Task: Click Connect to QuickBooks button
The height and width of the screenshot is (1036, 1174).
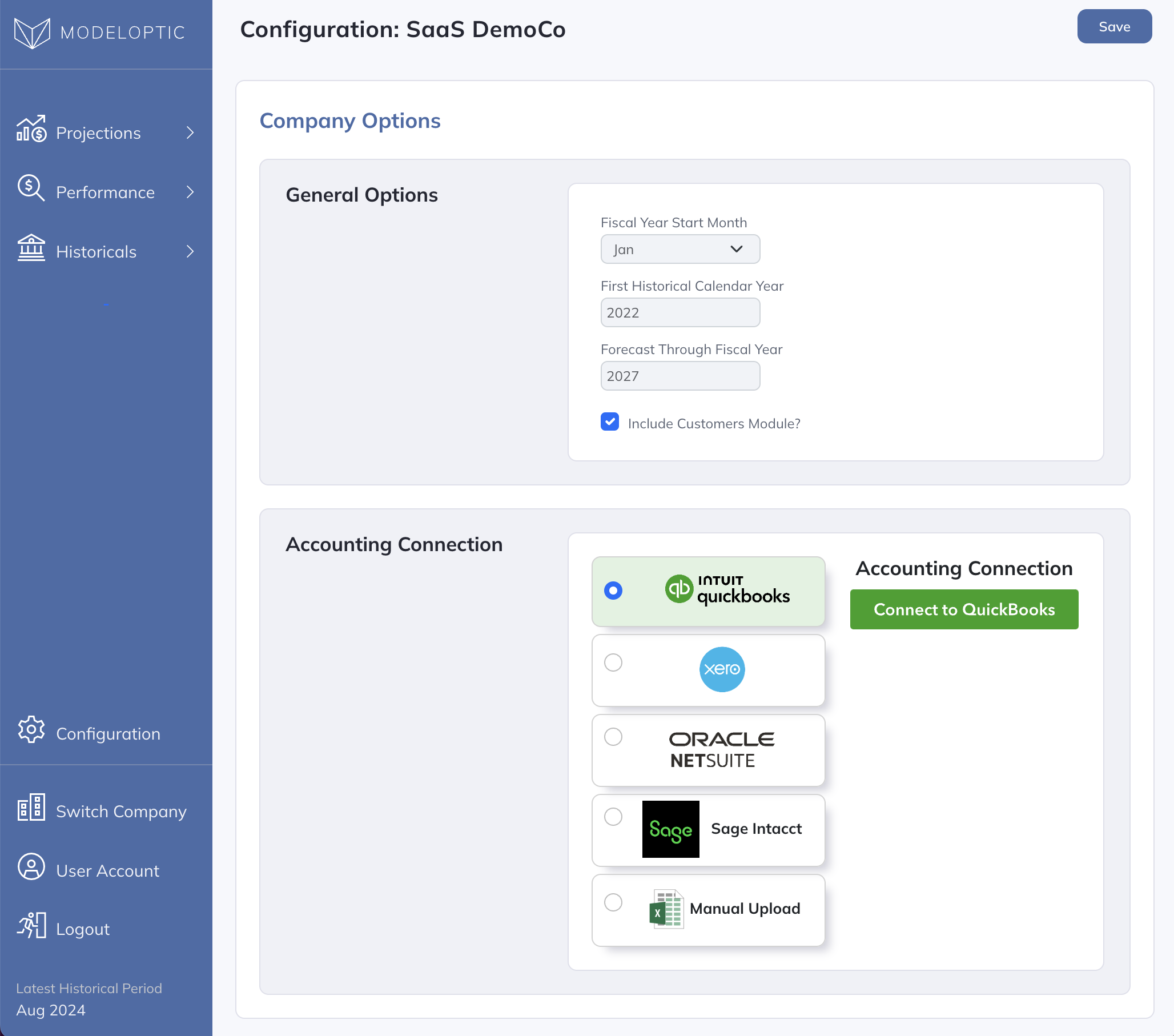Action: pos(964,609)
